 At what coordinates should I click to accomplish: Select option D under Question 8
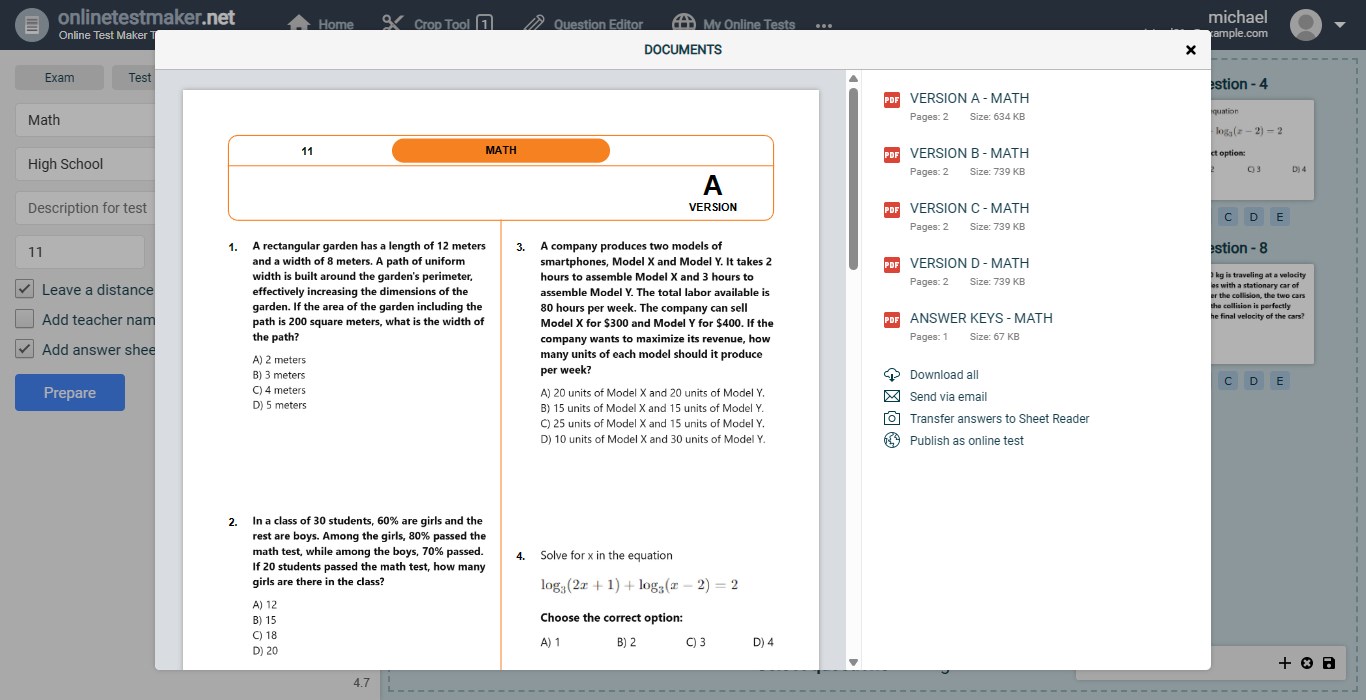pyautogui.click(x=1255, y=381)
